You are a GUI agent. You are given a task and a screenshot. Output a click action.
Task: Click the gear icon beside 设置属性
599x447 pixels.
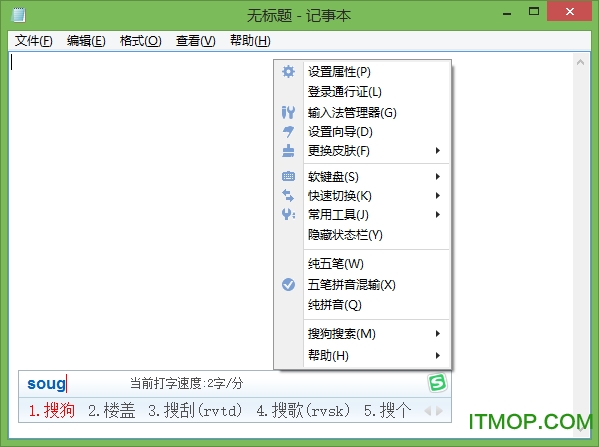[288, 71]
